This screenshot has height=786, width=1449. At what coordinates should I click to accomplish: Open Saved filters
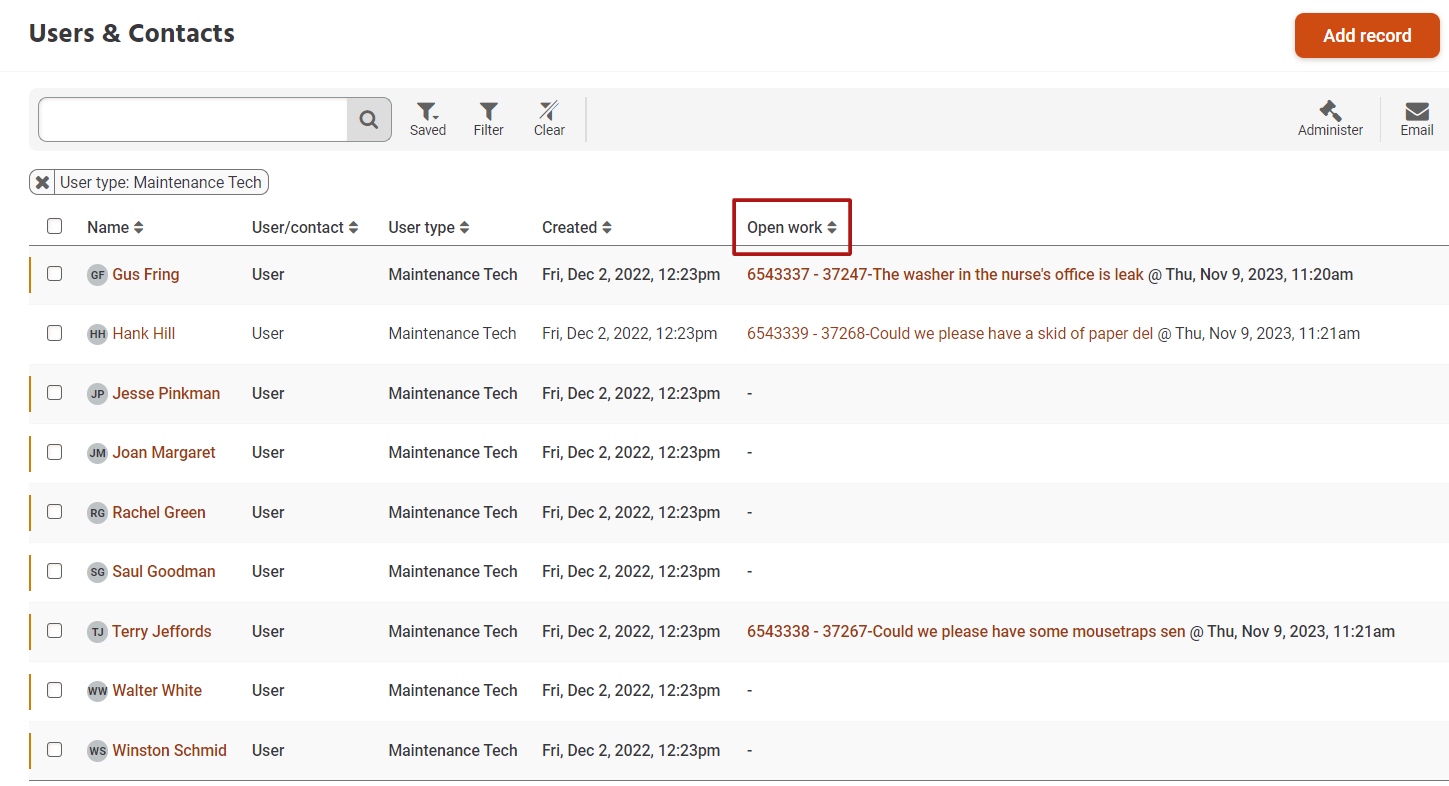coord(428,119)
